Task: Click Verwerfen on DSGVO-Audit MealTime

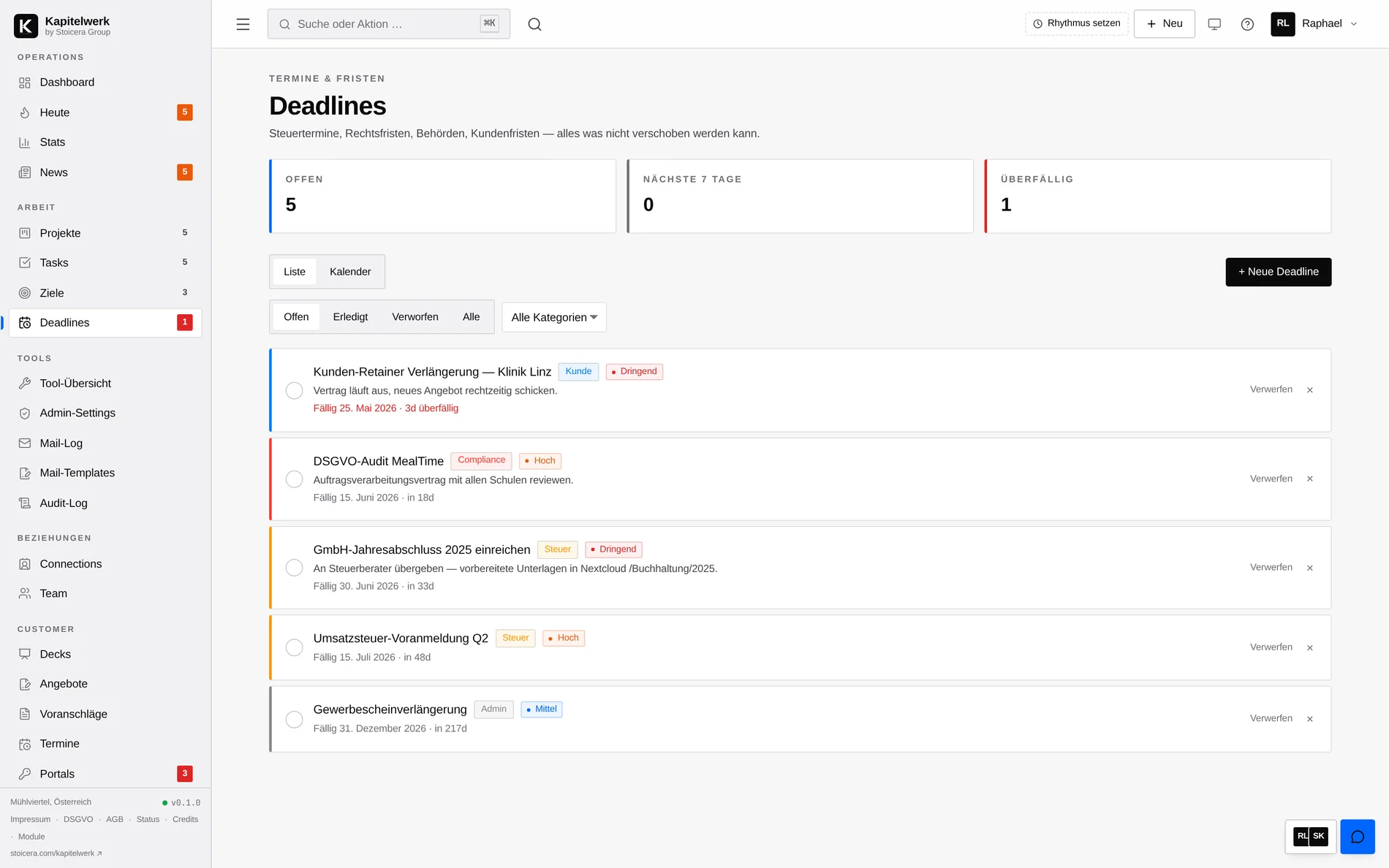Action: 1271,479
